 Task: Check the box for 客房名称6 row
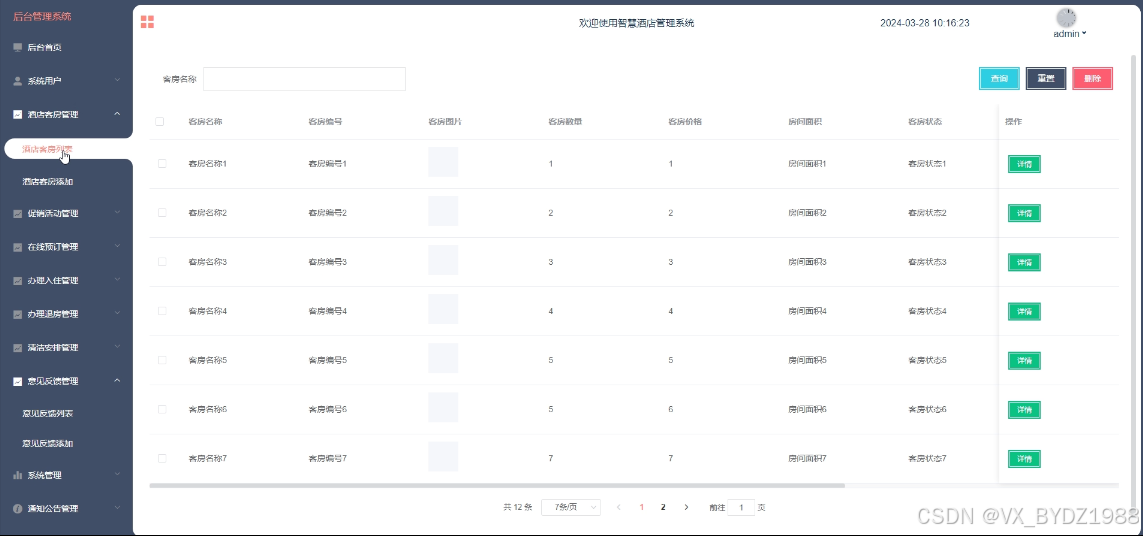click(162, 409)
